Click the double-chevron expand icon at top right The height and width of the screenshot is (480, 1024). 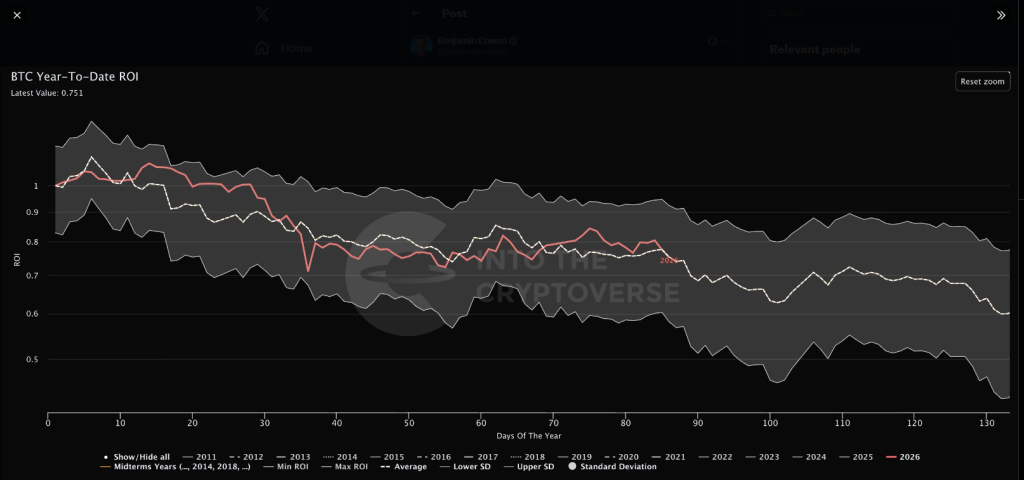click(x=1001, y=15)
